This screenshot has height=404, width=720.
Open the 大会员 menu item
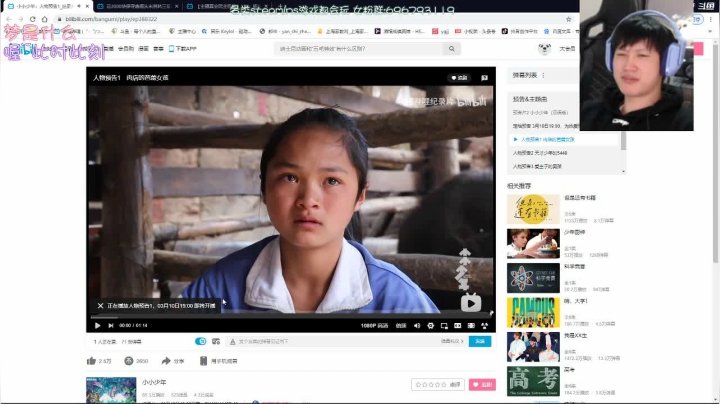(x=567, y=49)
